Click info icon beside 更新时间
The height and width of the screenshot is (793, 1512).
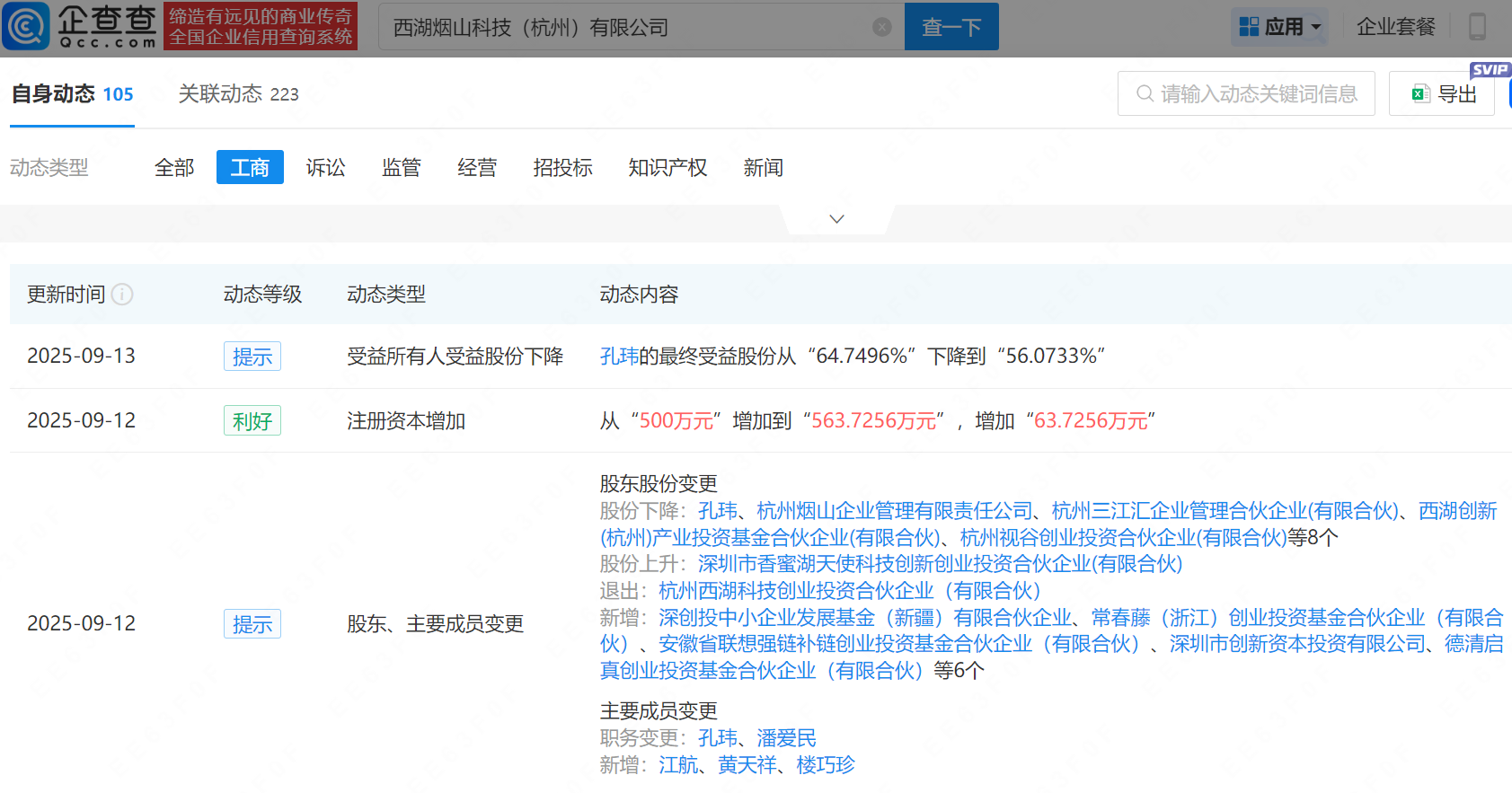click(122, 295)
